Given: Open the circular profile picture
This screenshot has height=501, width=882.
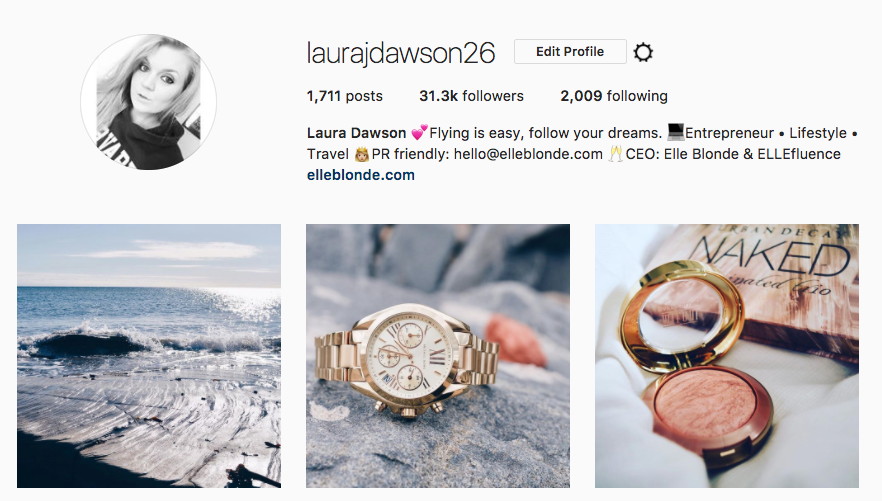Looking at the screenshot, I should click(x=148, y=102).
